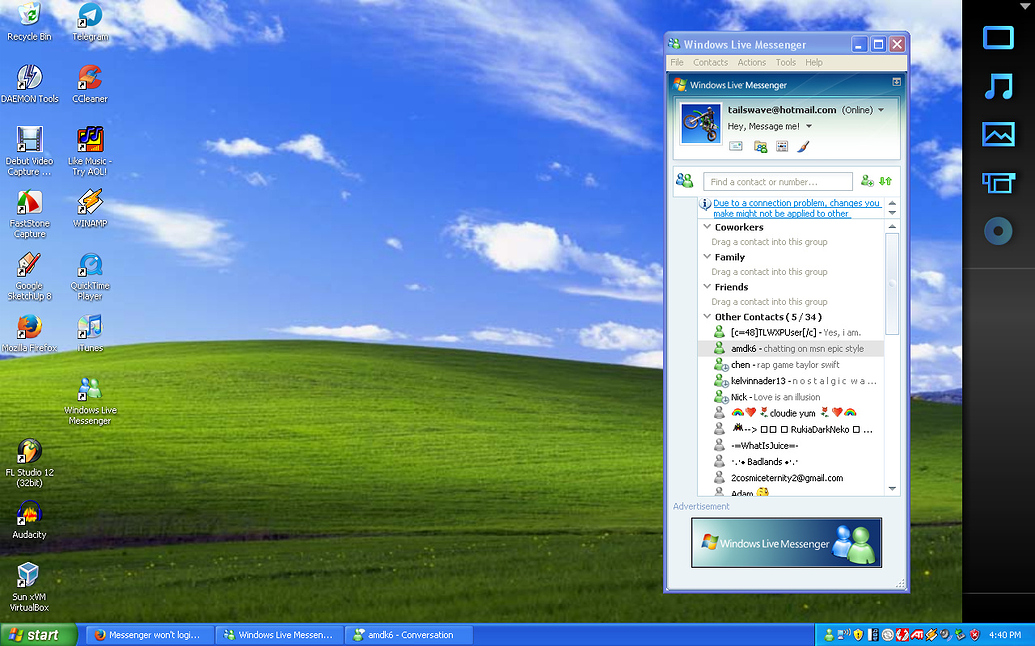Click the dropdown arrow atop the right sidebar

click(1024, 6)
